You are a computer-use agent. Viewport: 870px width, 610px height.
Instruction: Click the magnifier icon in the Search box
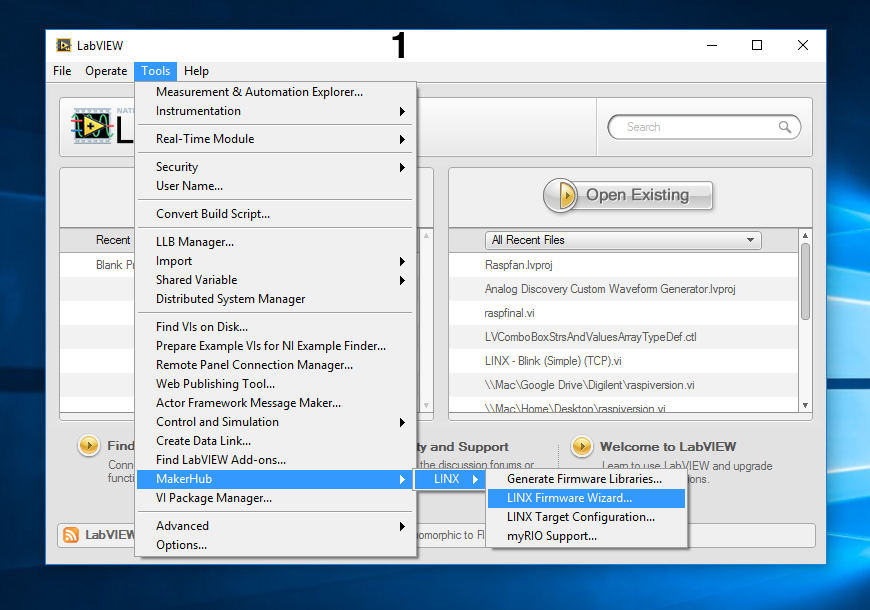pyautogui.click(x=788, y=127)
